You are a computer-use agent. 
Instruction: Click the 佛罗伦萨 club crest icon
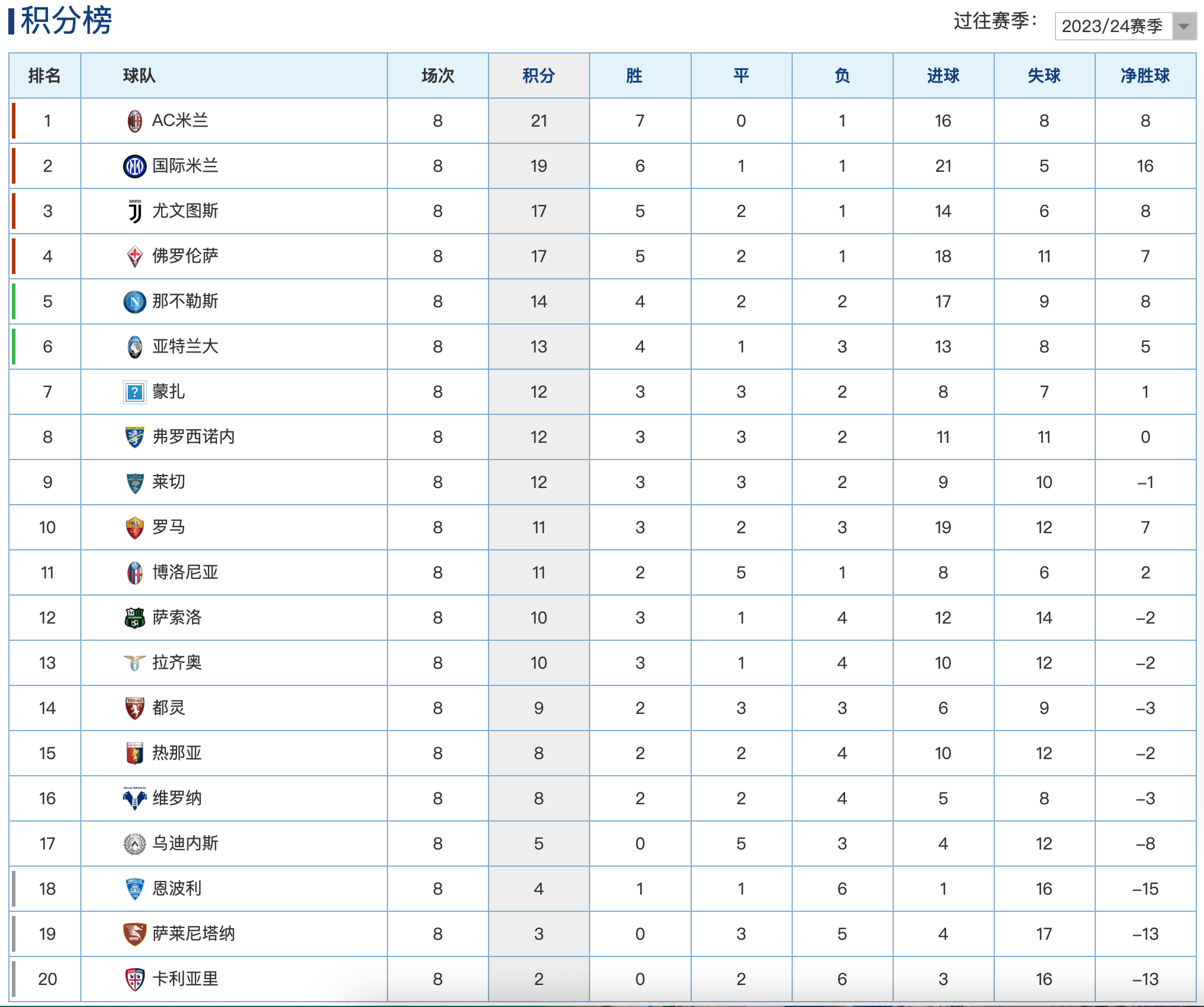point(135,256)
